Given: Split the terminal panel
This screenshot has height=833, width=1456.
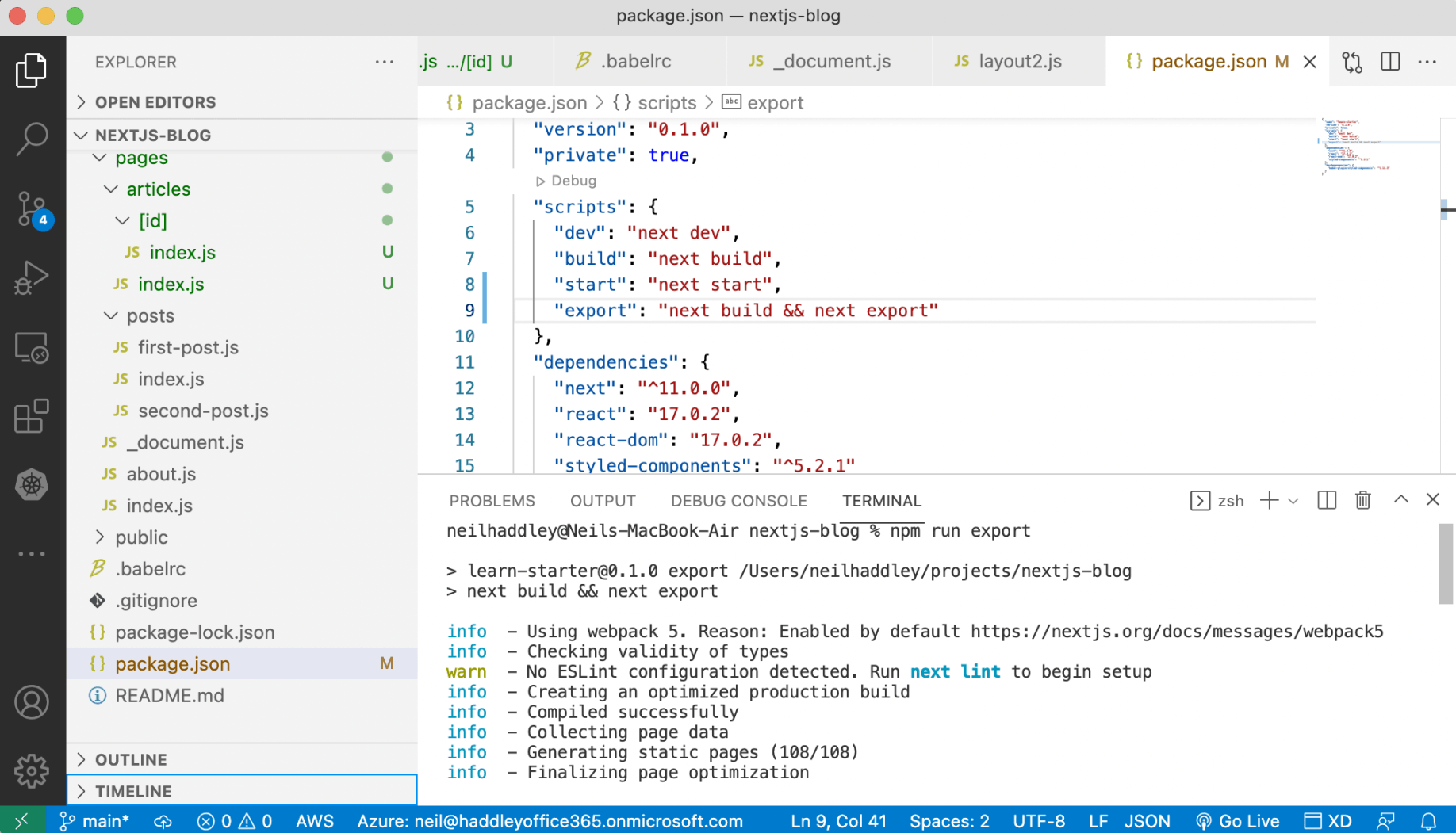Looking at the screenshot, I should coord(1326,500).
